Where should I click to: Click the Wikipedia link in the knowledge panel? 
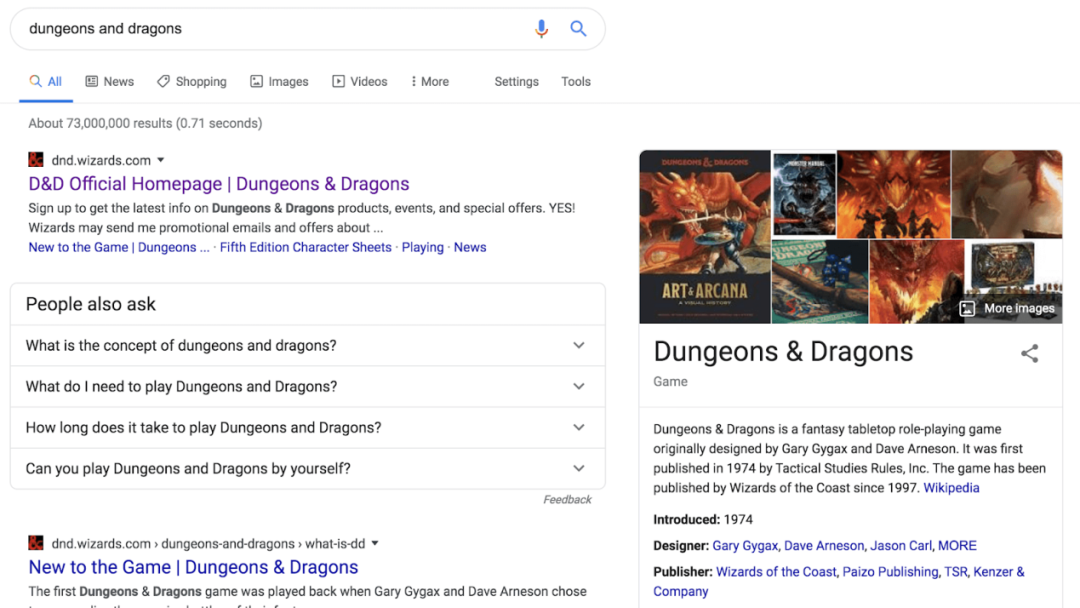tap(951, 488)
